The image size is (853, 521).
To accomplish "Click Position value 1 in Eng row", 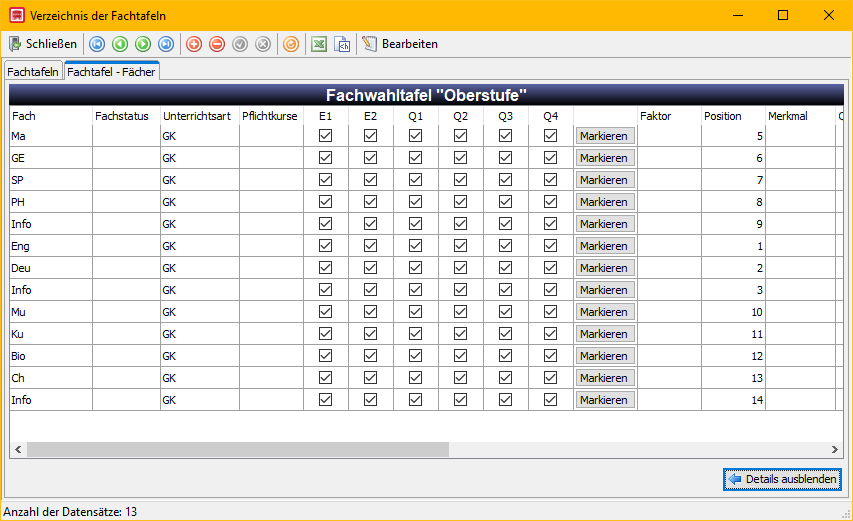I will 733,246.
